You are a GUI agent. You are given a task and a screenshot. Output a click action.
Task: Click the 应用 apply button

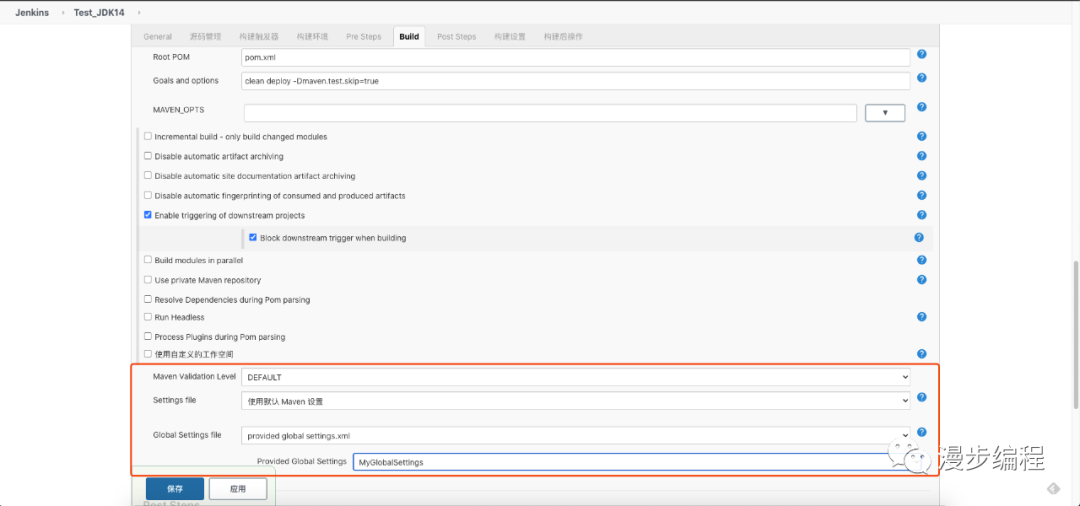coord(238,489)
